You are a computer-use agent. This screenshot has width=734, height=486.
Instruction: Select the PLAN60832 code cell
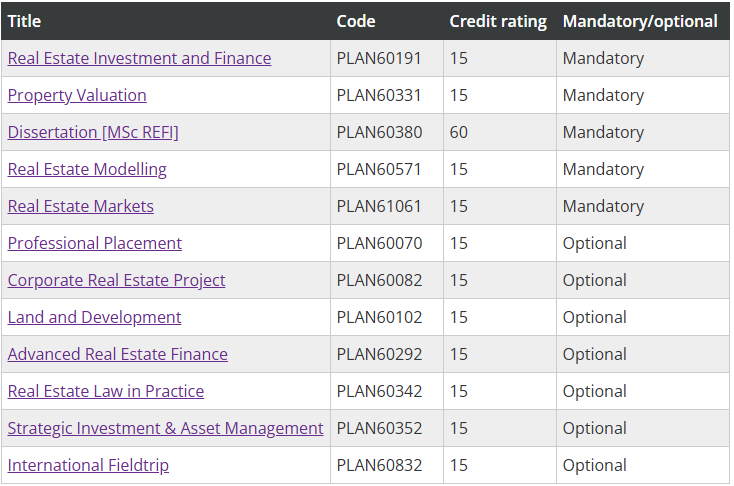[x=379, y=465]
